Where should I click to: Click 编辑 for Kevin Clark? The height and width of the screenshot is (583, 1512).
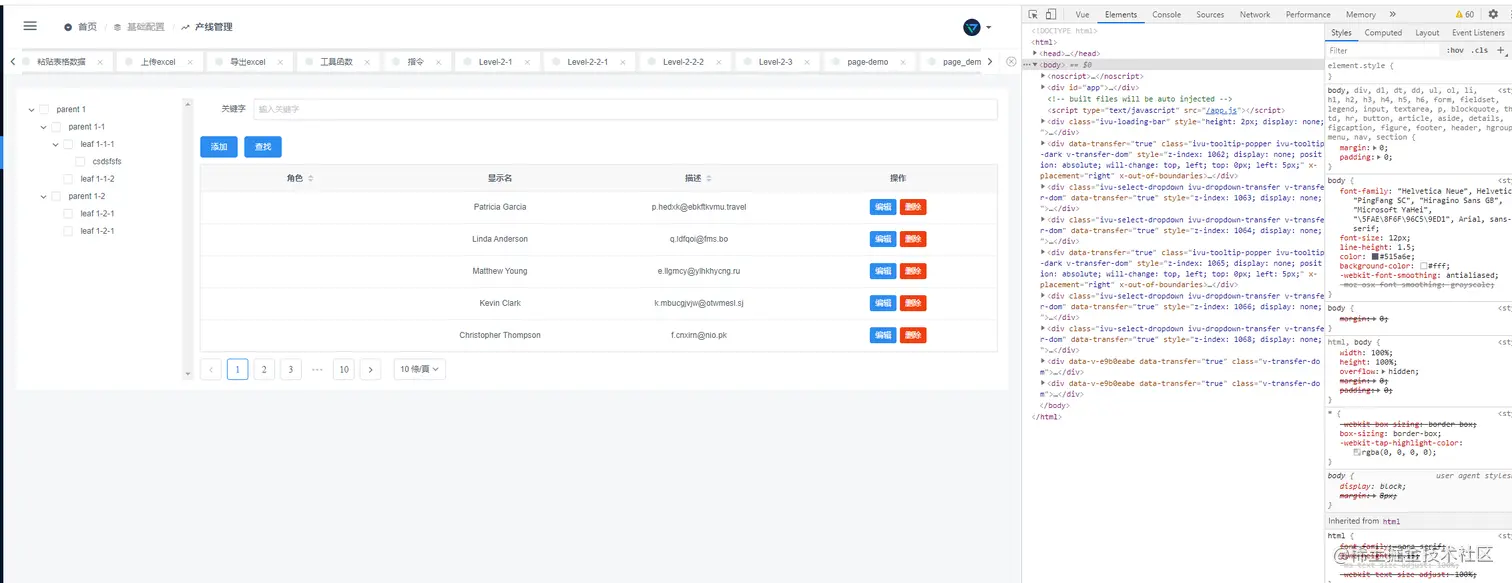[x=883, y=303]
